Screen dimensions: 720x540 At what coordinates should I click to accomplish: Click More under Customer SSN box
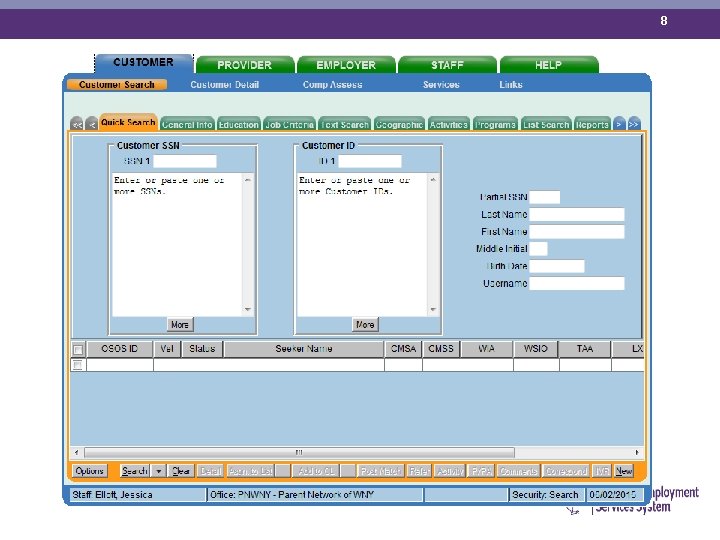point(180,325)
